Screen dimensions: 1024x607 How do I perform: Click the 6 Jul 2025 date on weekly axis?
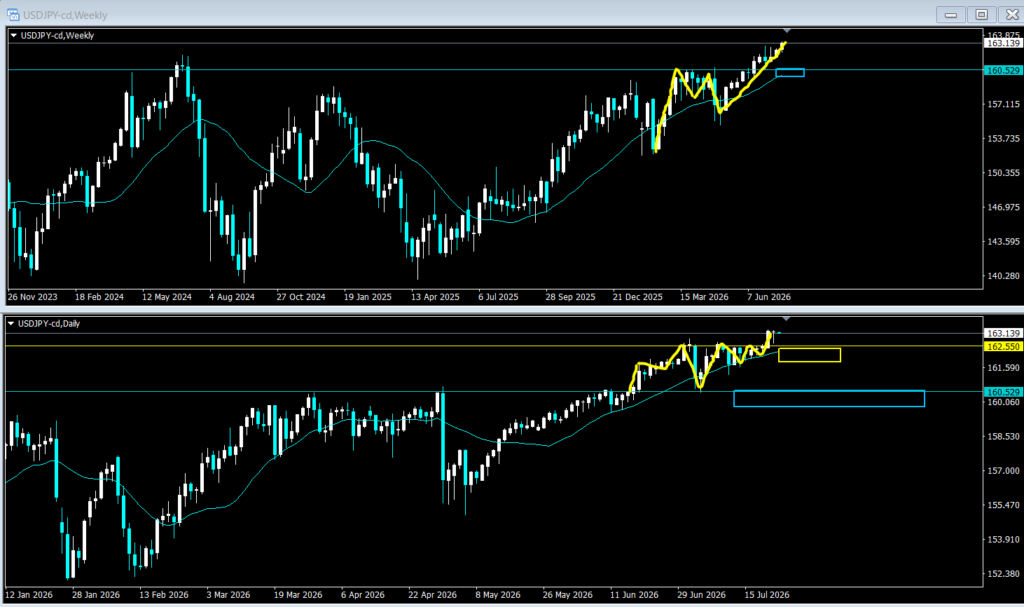498,297
